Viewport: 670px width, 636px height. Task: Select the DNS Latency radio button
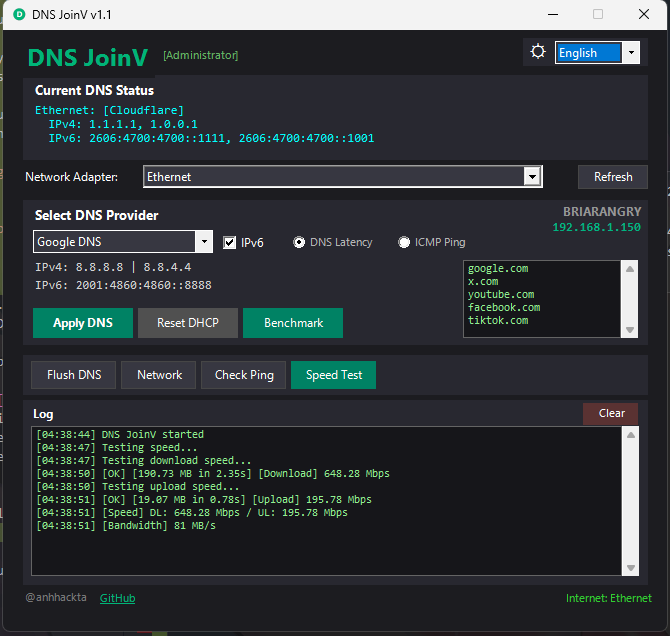click(x=299, y=242)
